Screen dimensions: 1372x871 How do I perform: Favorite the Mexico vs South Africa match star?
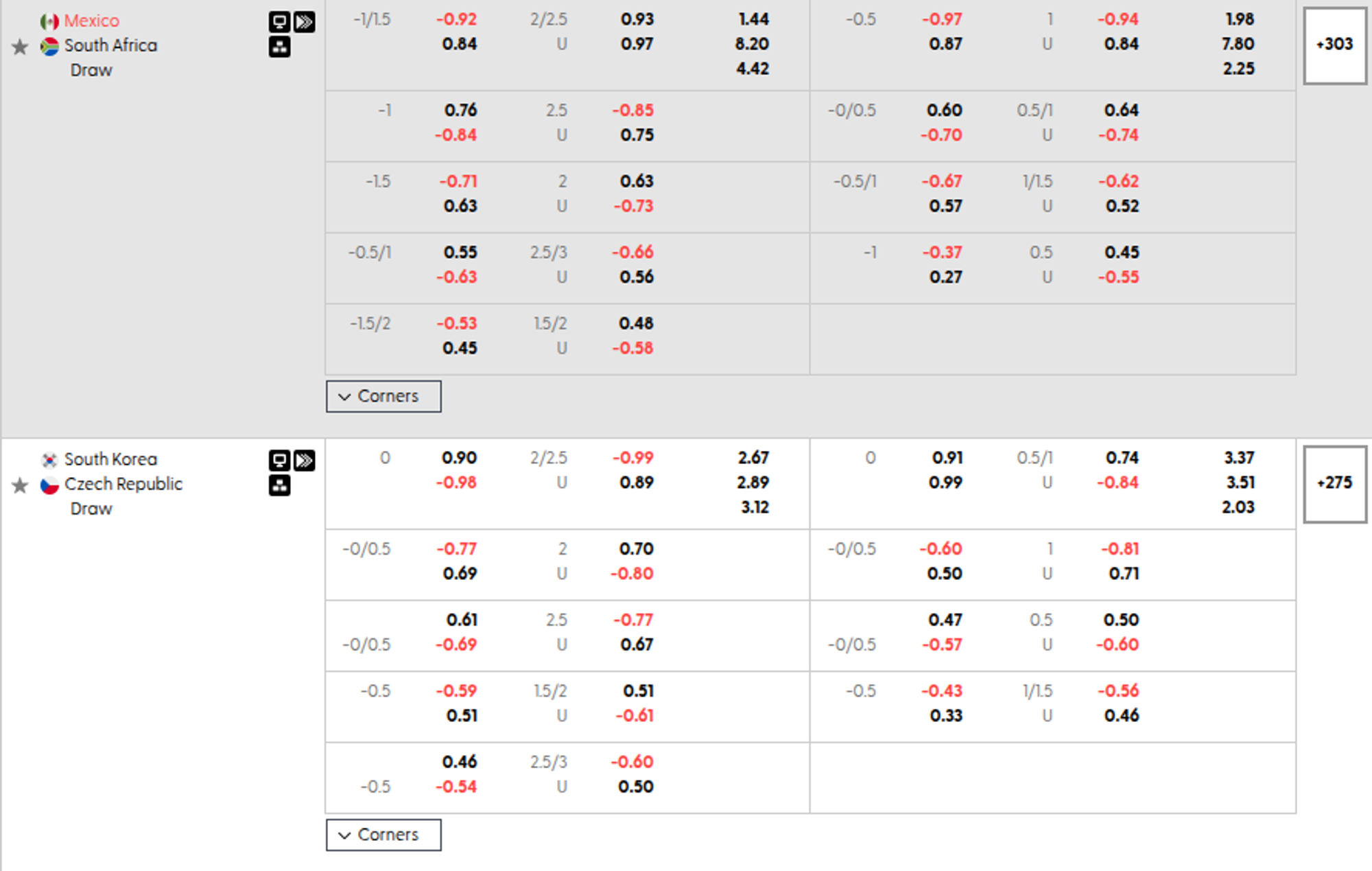pos(20,47)
